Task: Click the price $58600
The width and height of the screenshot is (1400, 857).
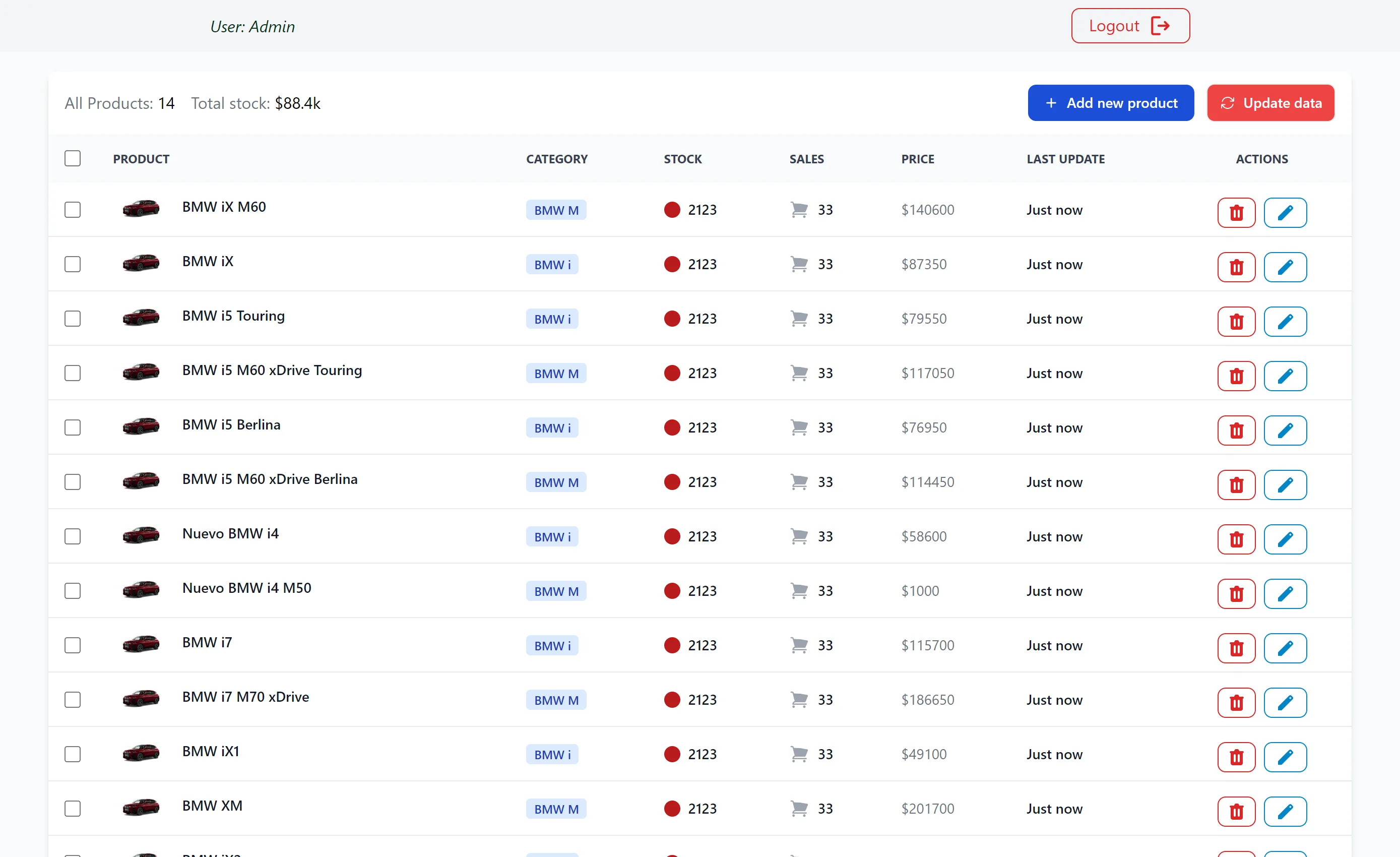Action: click(x=924, y=537)
